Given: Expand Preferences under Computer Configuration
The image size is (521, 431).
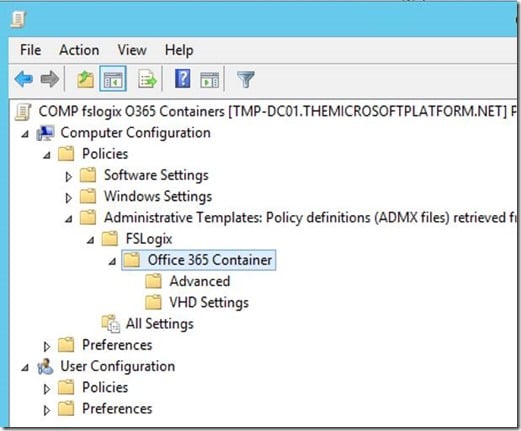Looking at the screenshot, I should click(x=47, y=346).
